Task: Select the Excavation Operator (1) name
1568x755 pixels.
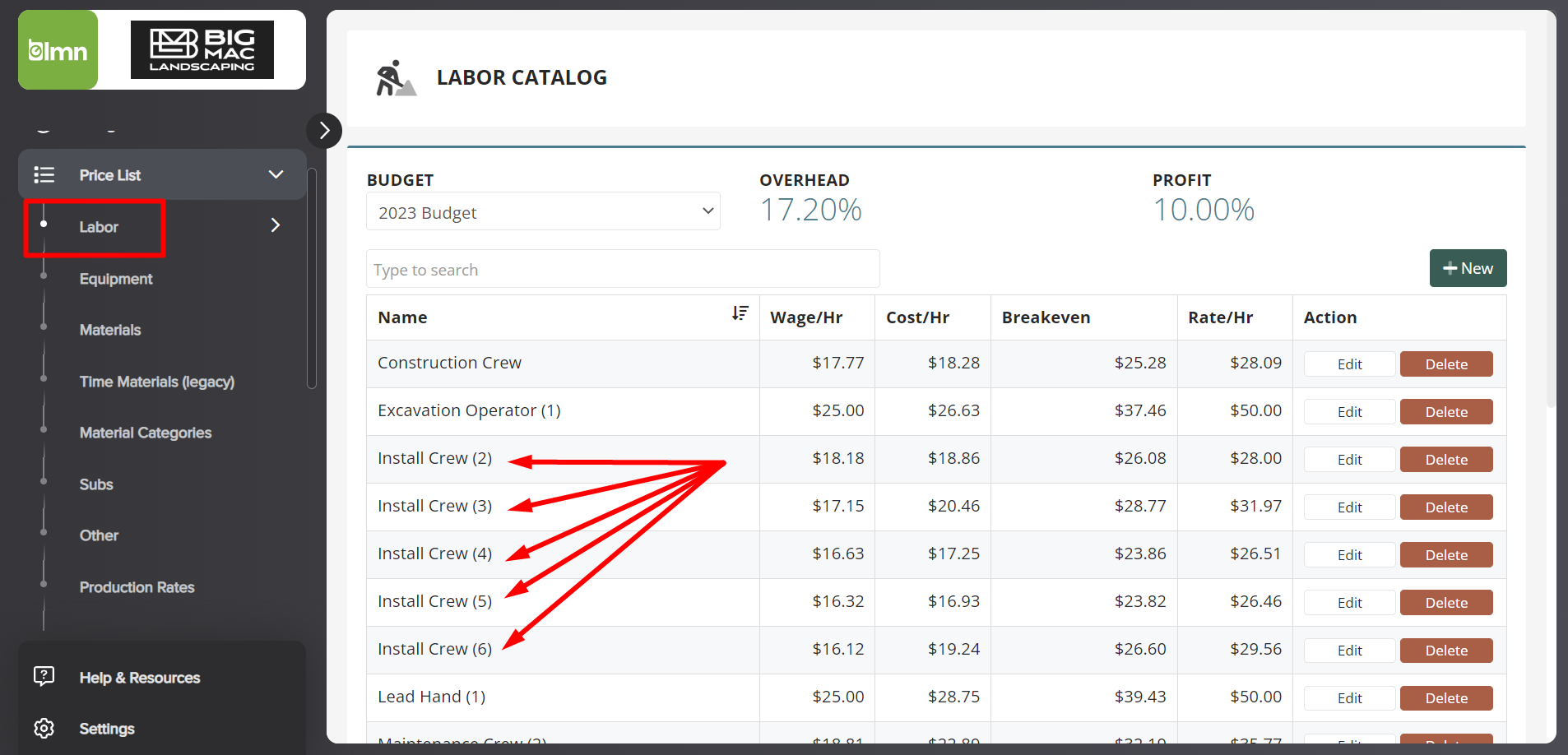Action: (x=469, y=410)
